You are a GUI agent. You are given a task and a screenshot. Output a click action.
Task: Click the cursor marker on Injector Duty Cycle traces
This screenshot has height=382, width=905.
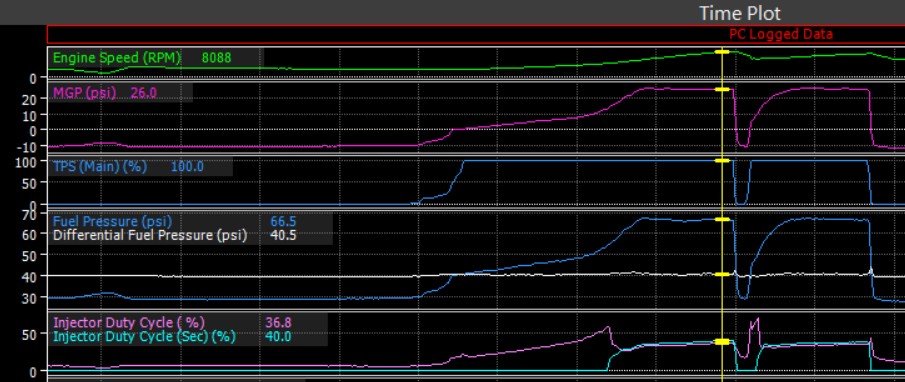tap(722, 342)
